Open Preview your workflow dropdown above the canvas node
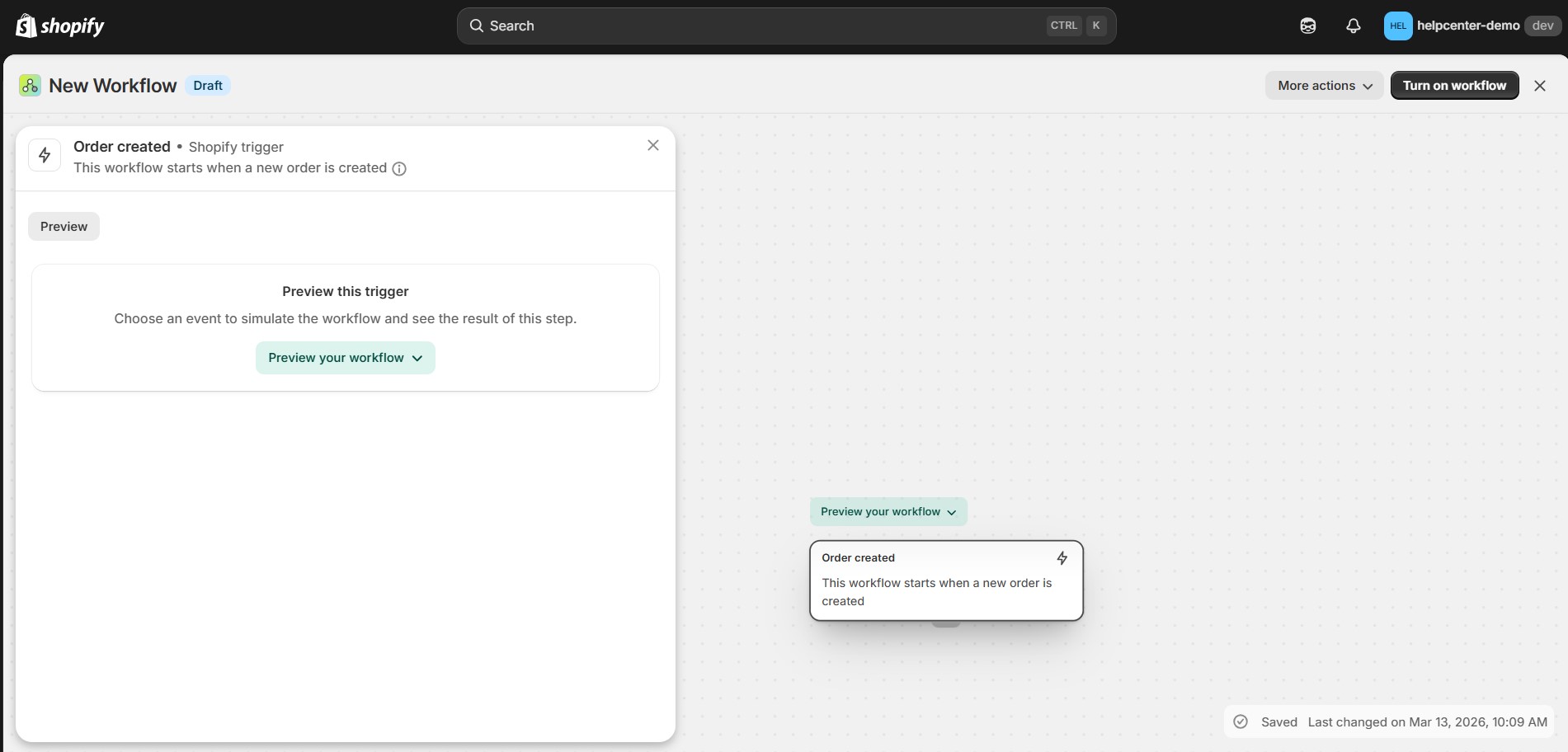Screen dimensions: 1568x752 pos(888,512)
